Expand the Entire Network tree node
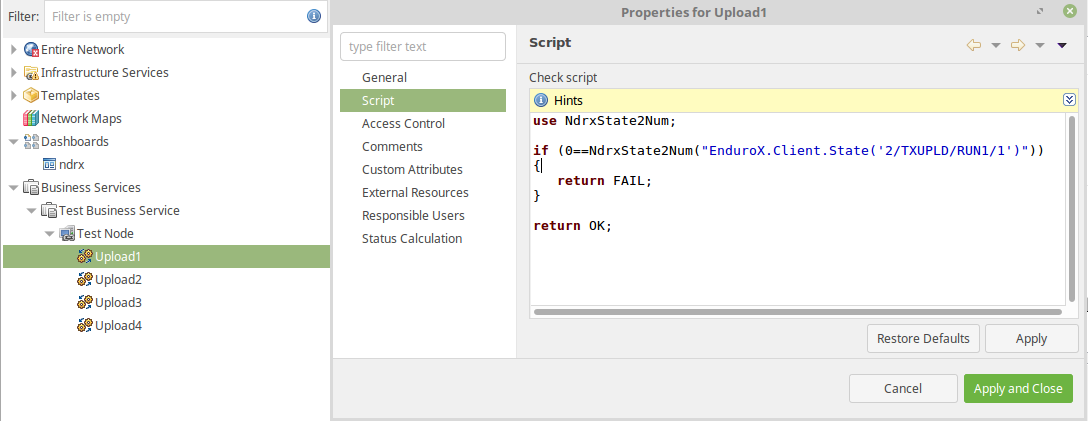Viewport: 1088px width, 421px height. point(13,49)
